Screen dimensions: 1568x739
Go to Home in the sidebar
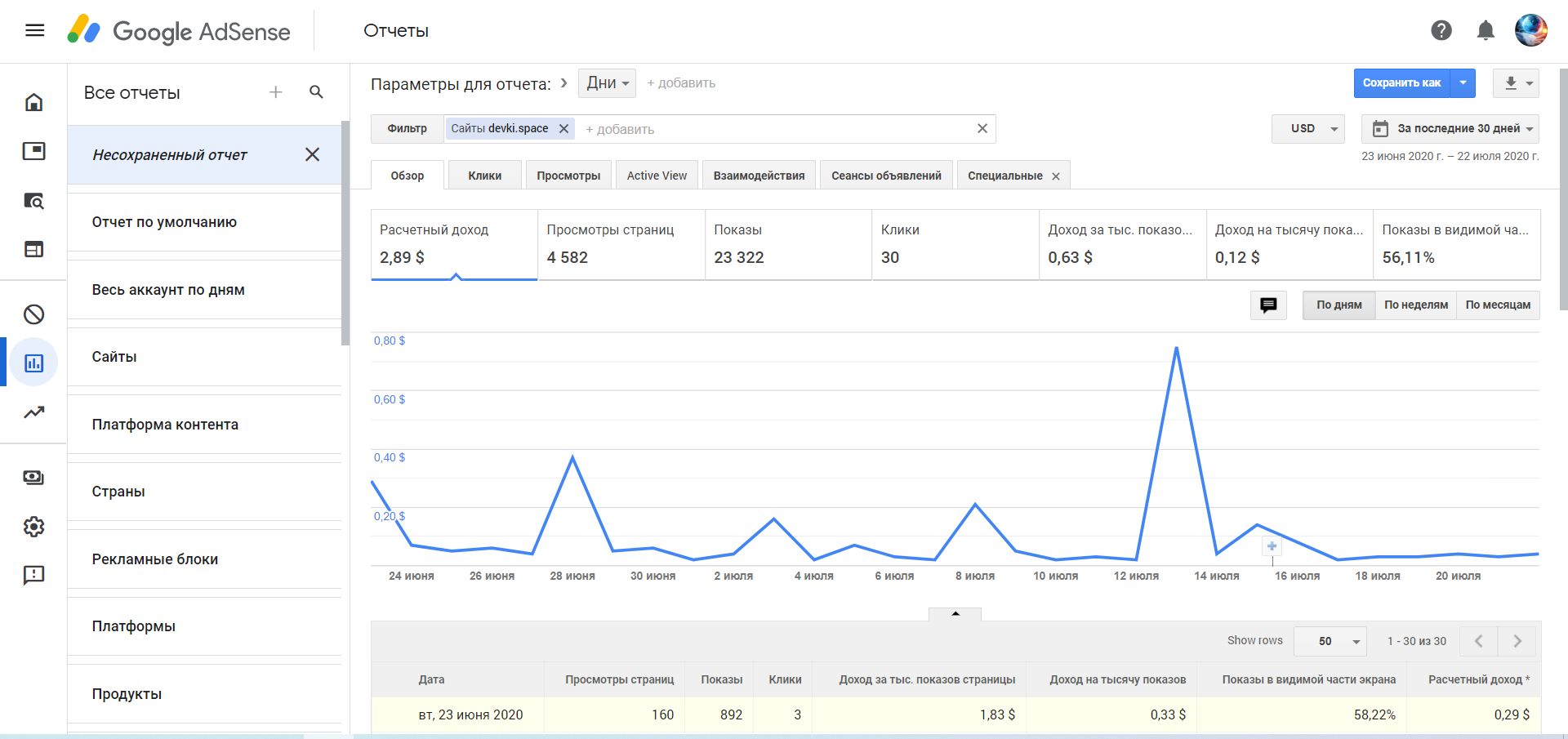tap(33, 102)
